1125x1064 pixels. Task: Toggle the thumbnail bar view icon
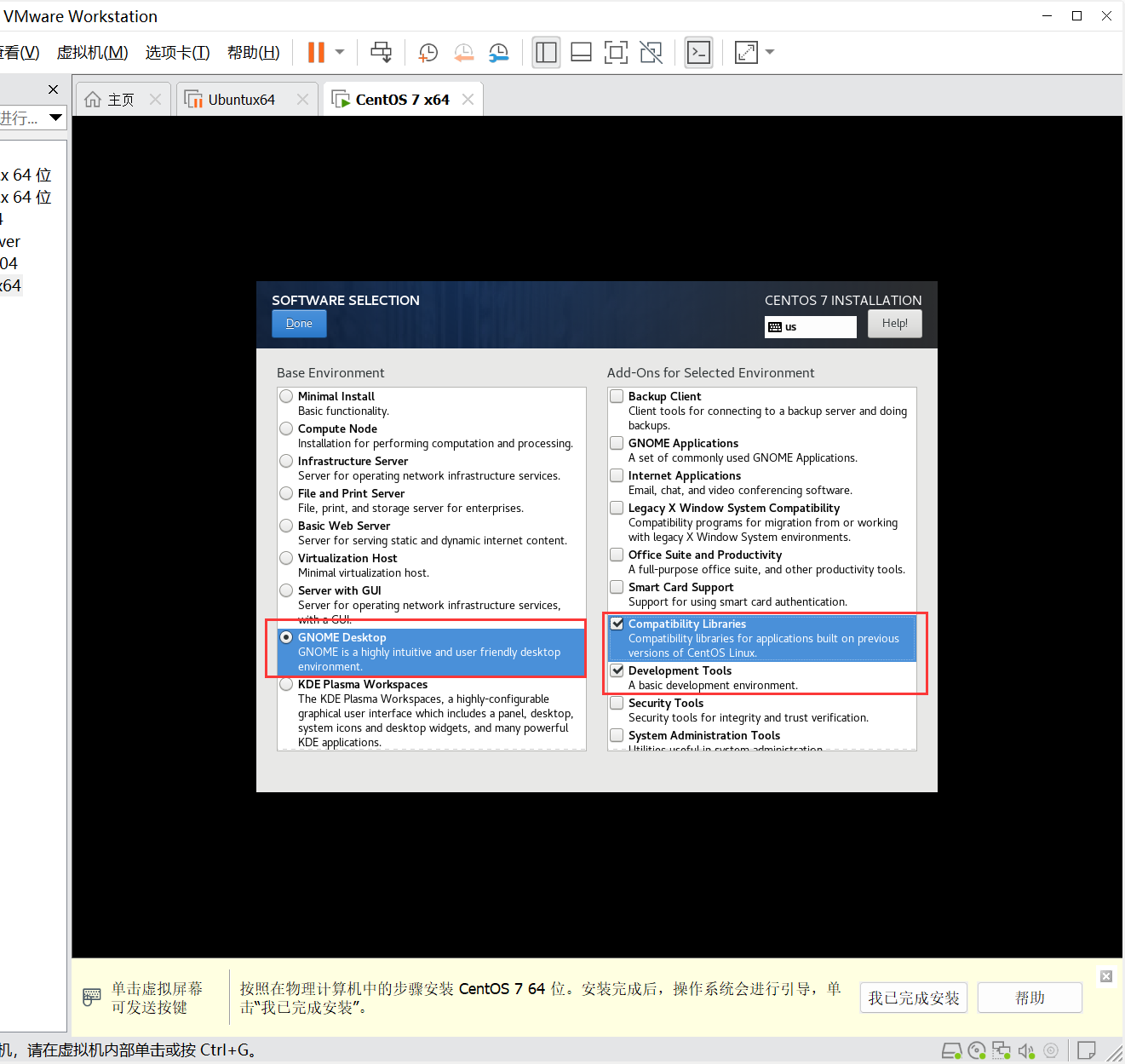click(x=581, y=53)
